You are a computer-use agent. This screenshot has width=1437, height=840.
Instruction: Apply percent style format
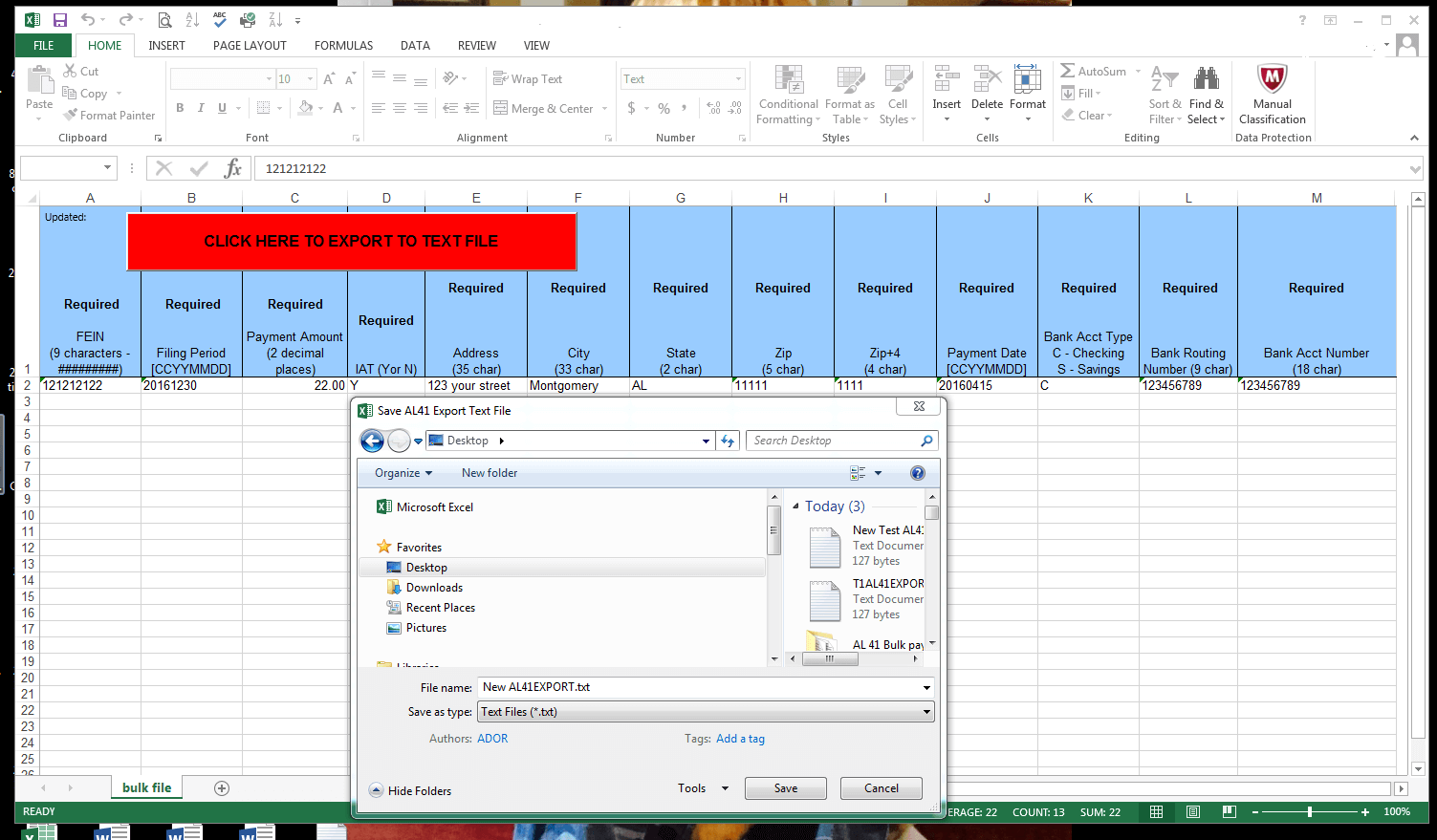click(x=664, y=108)
